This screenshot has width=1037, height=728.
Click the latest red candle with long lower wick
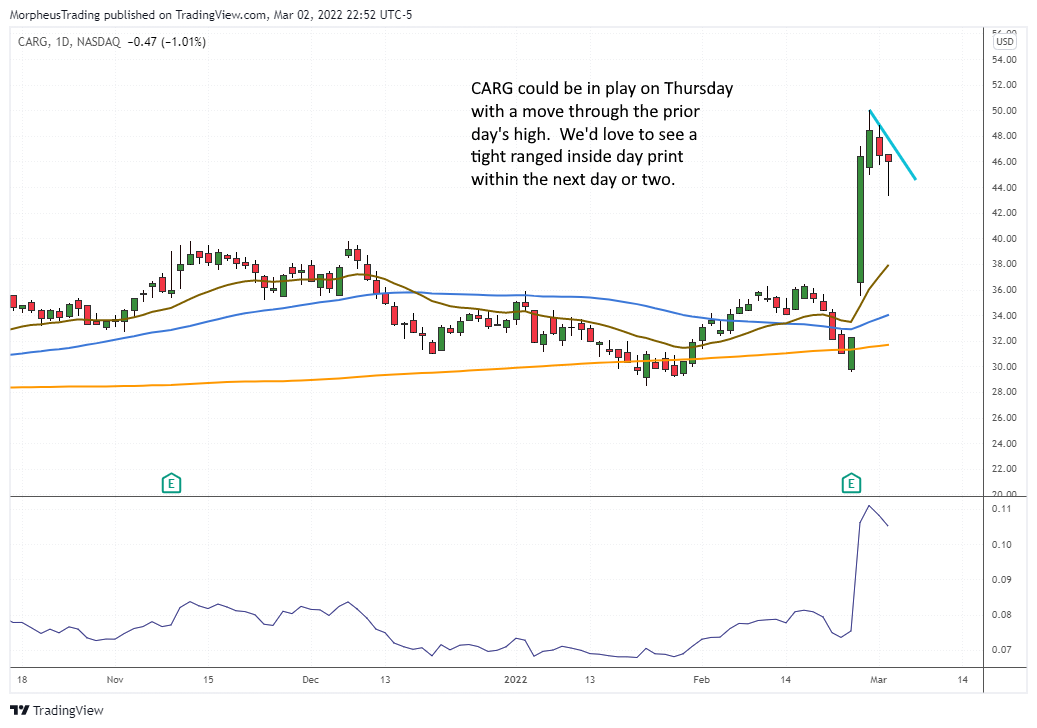tap(889, 159)
